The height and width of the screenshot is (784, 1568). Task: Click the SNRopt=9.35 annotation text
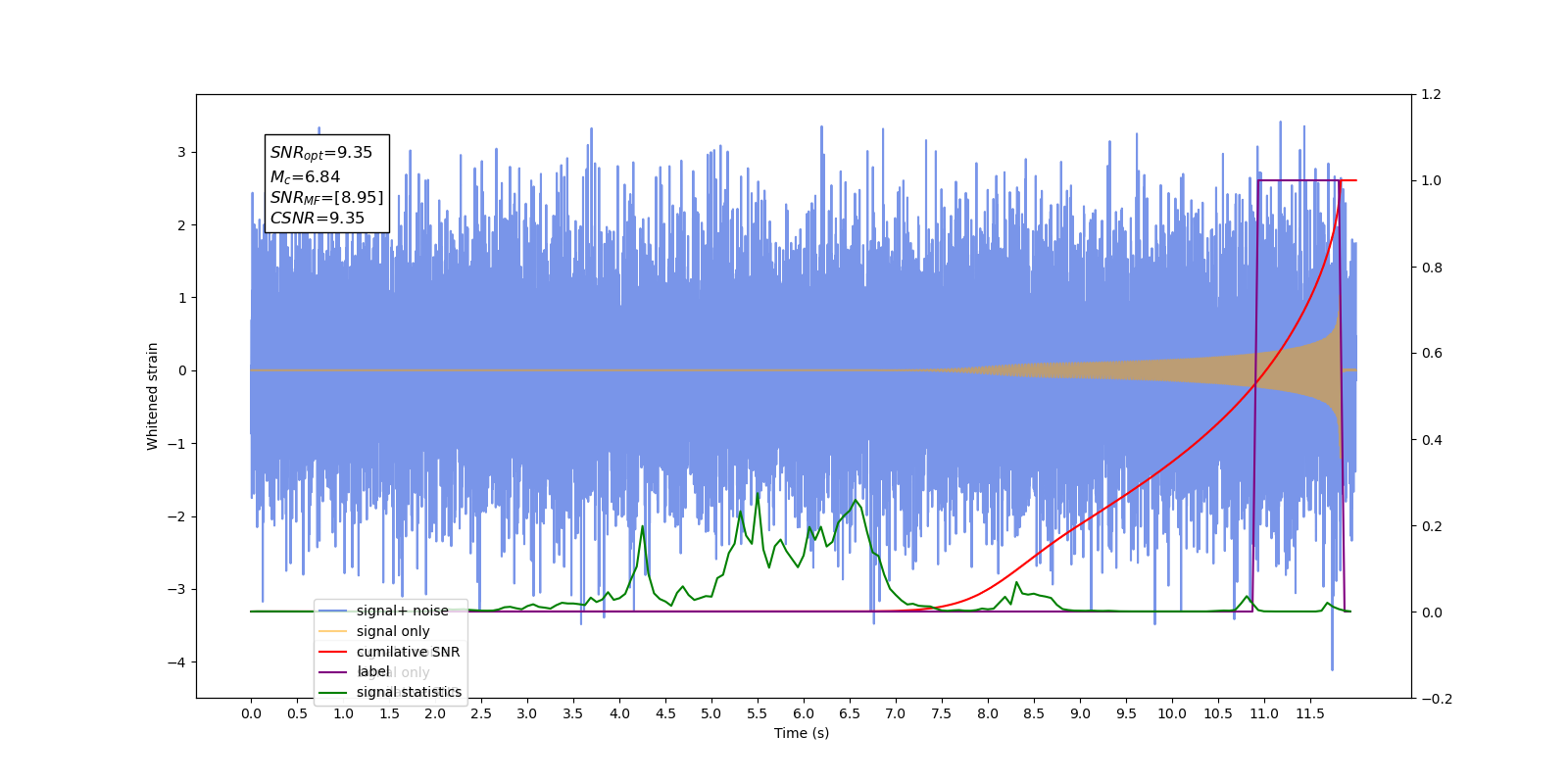tap(321, 153)
